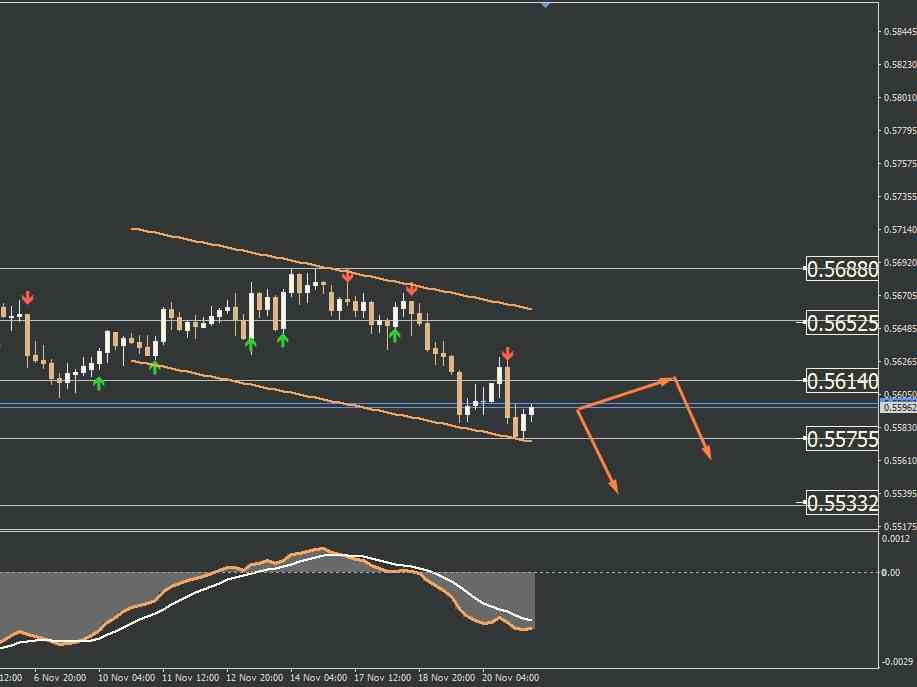Select the 0.55332 price level label

pyautogui.click(x=842, y=502)
